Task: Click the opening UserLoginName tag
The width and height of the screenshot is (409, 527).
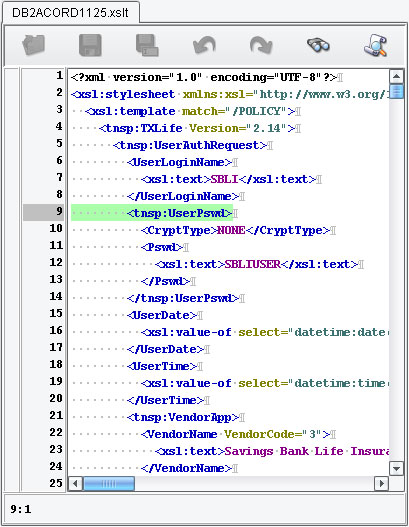Action: coord(179,163)
